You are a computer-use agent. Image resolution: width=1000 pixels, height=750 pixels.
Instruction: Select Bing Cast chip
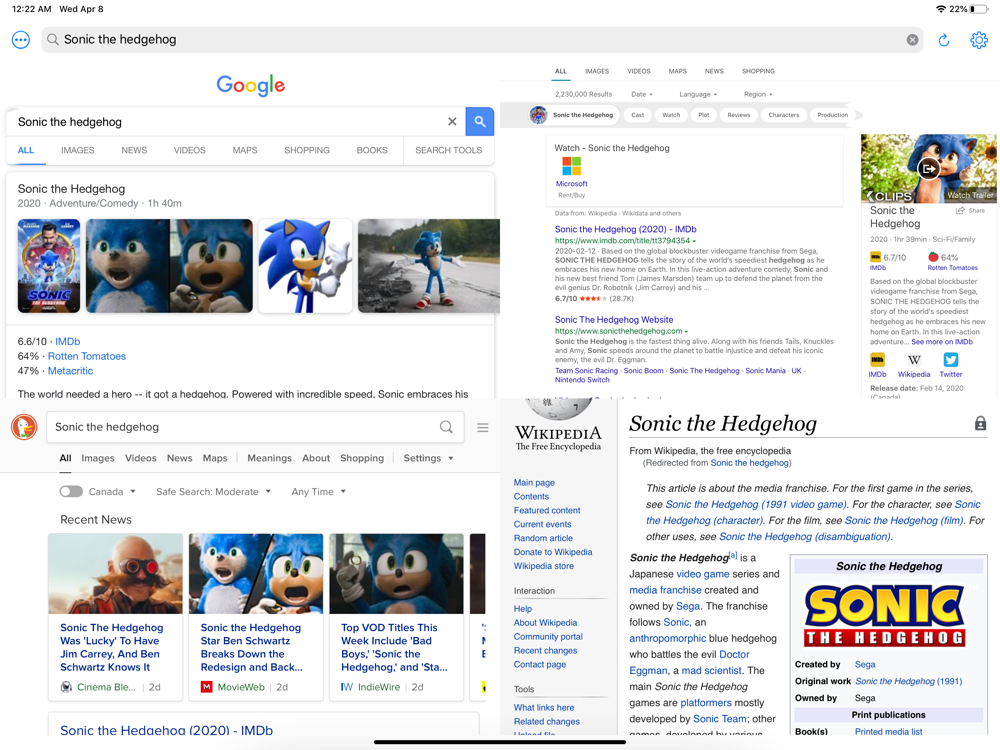(638, 115)
